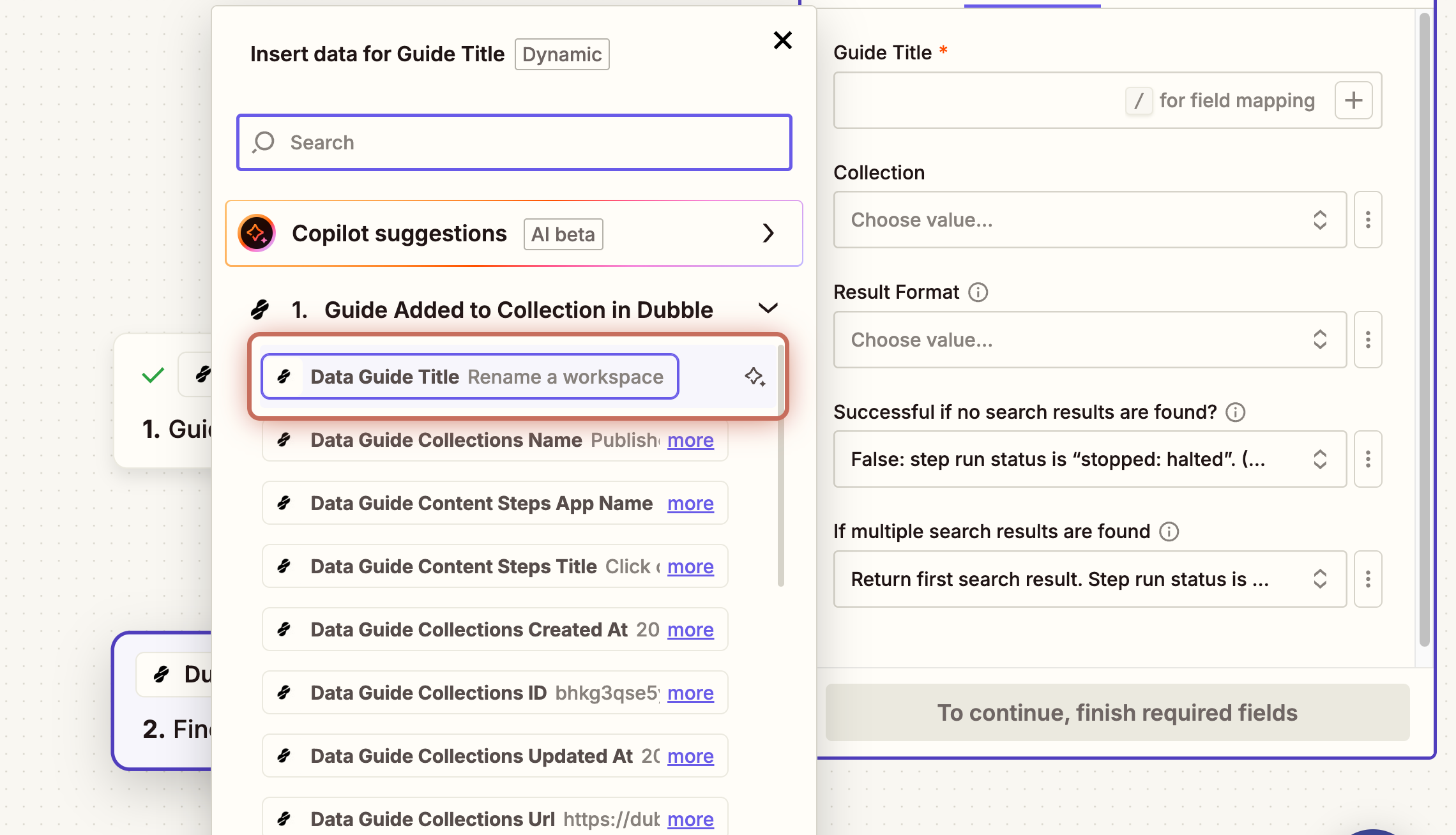Click Dubble icon on Collections Updated At row
The image size is (1456, 835).
(x=284, y=756)
